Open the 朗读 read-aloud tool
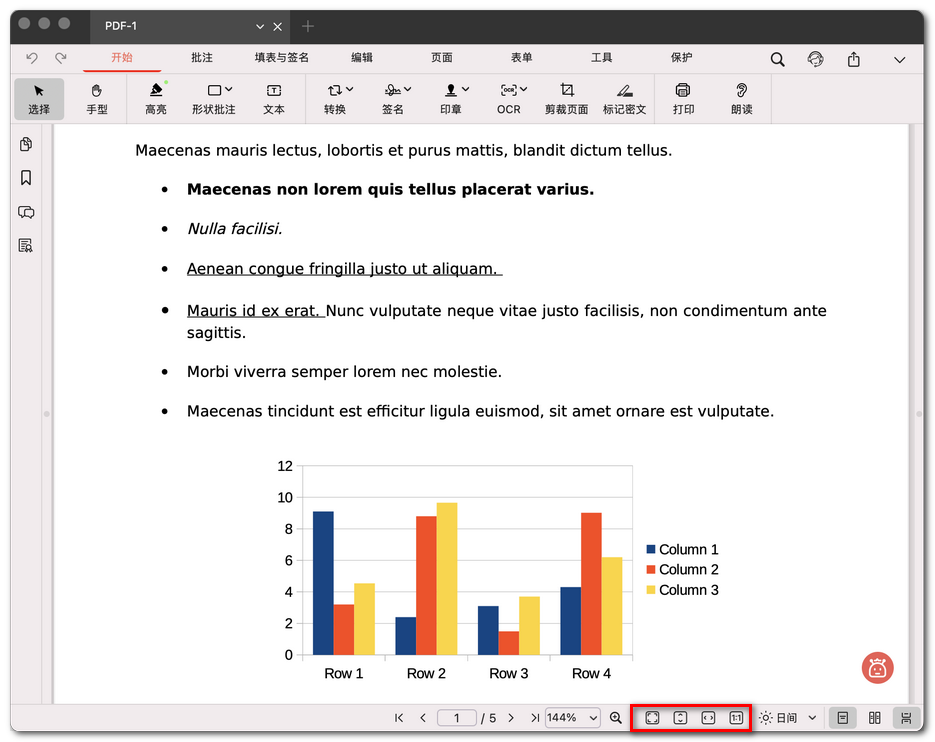 coord(741,98)
